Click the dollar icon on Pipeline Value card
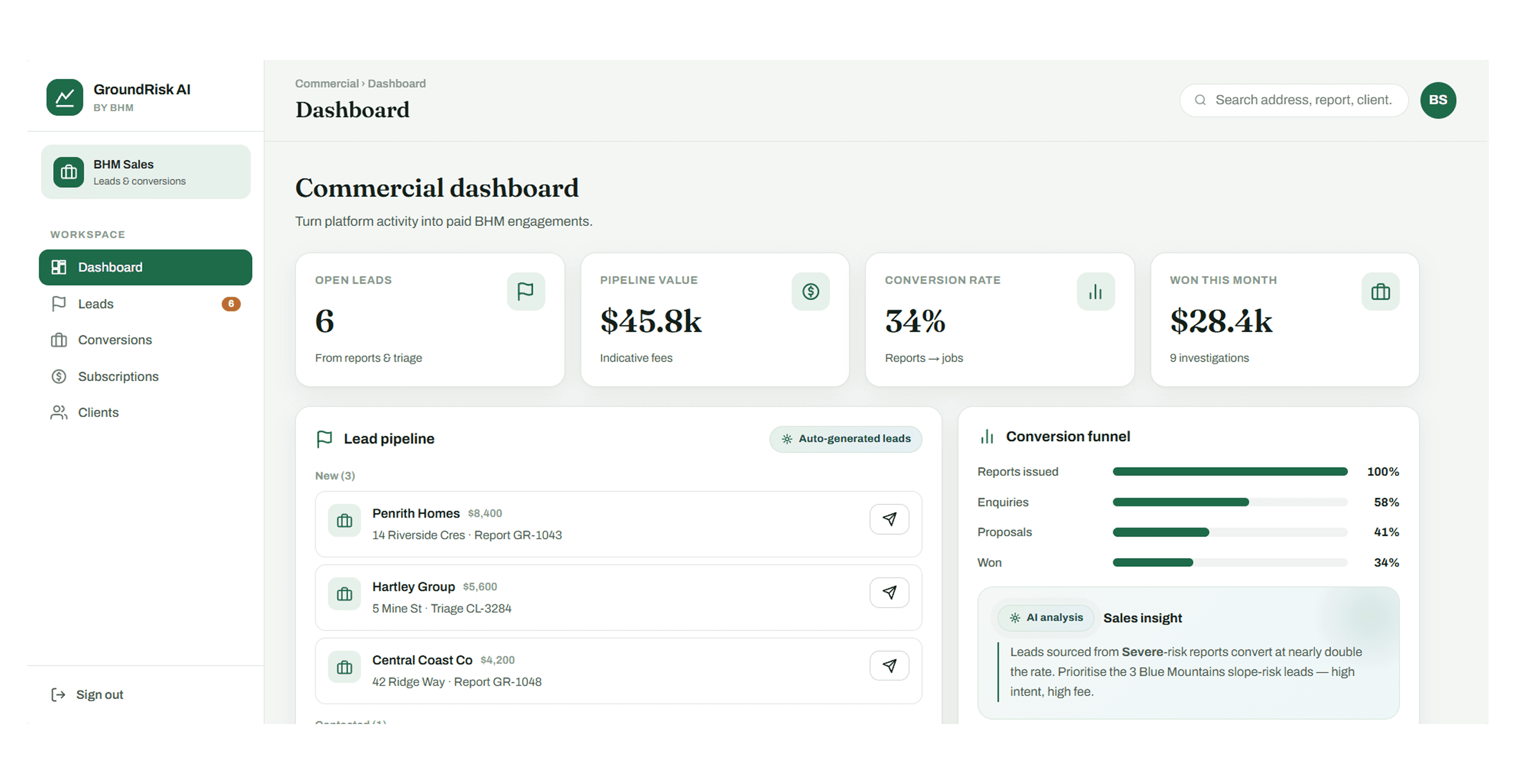 pyautogui.click(x=811, y=291)
